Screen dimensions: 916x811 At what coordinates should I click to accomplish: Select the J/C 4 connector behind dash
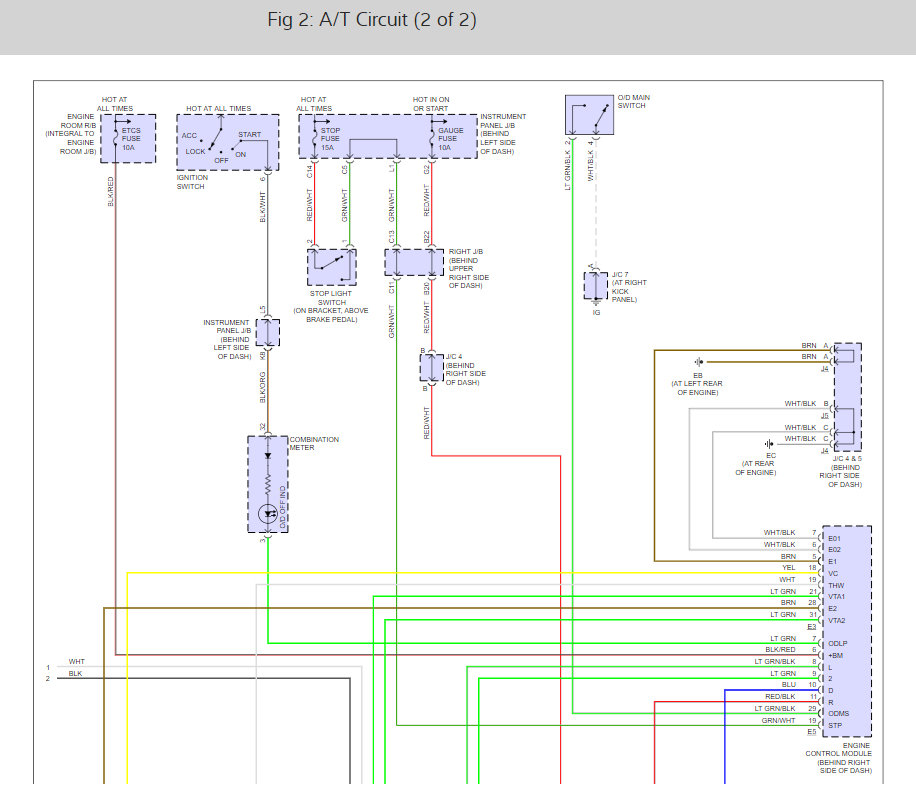click(x=430, y=368)
